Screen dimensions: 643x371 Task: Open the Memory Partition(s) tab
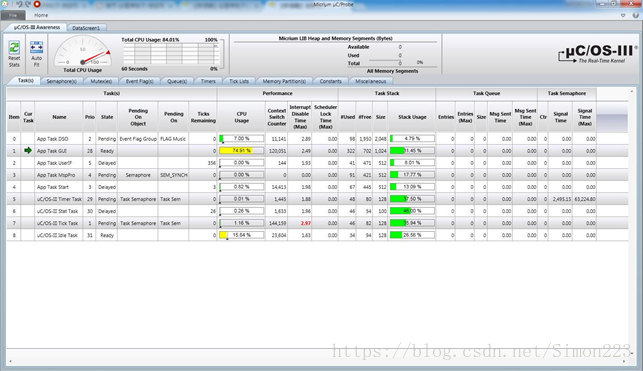[x=284, y=81]
